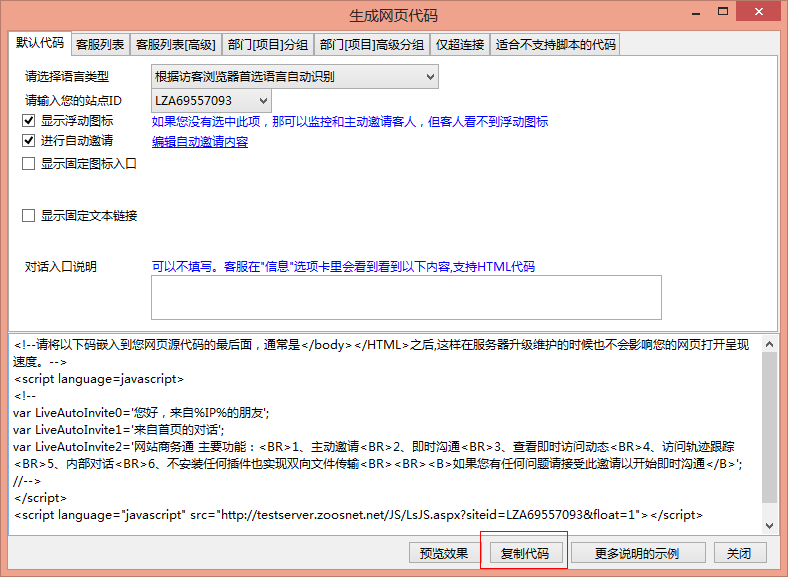Tick the 显示固定文本链接 checkbox

tap(29, 216)
